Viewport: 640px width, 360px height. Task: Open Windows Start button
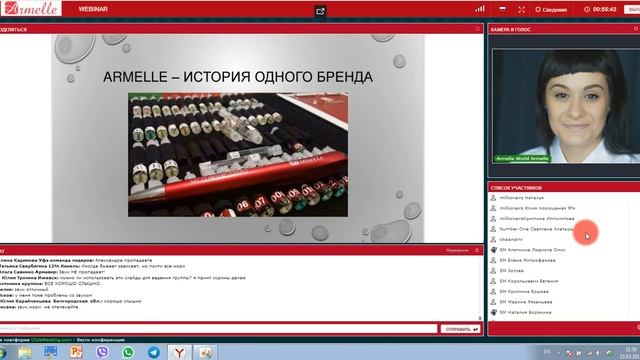point(2,352)
